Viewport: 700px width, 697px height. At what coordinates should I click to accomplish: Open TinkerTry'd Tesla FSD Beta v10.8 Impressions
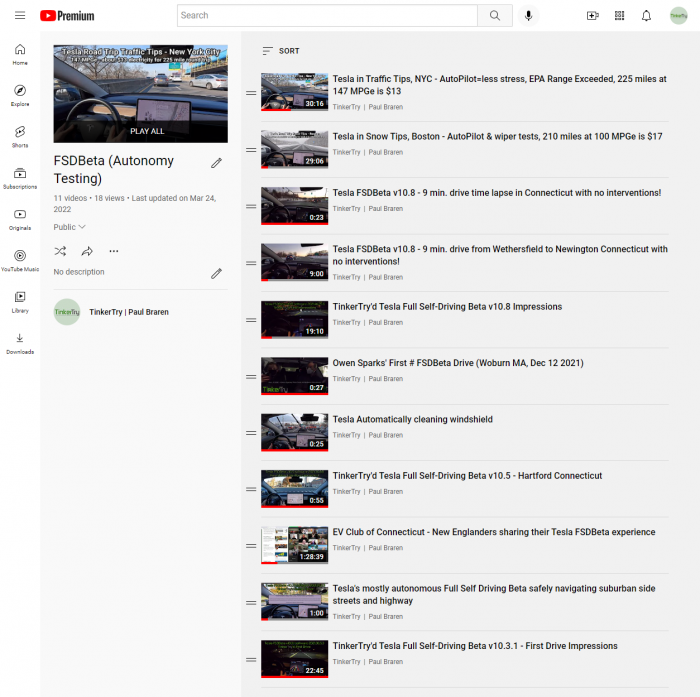pyautogui.click(x=447, y=307)
